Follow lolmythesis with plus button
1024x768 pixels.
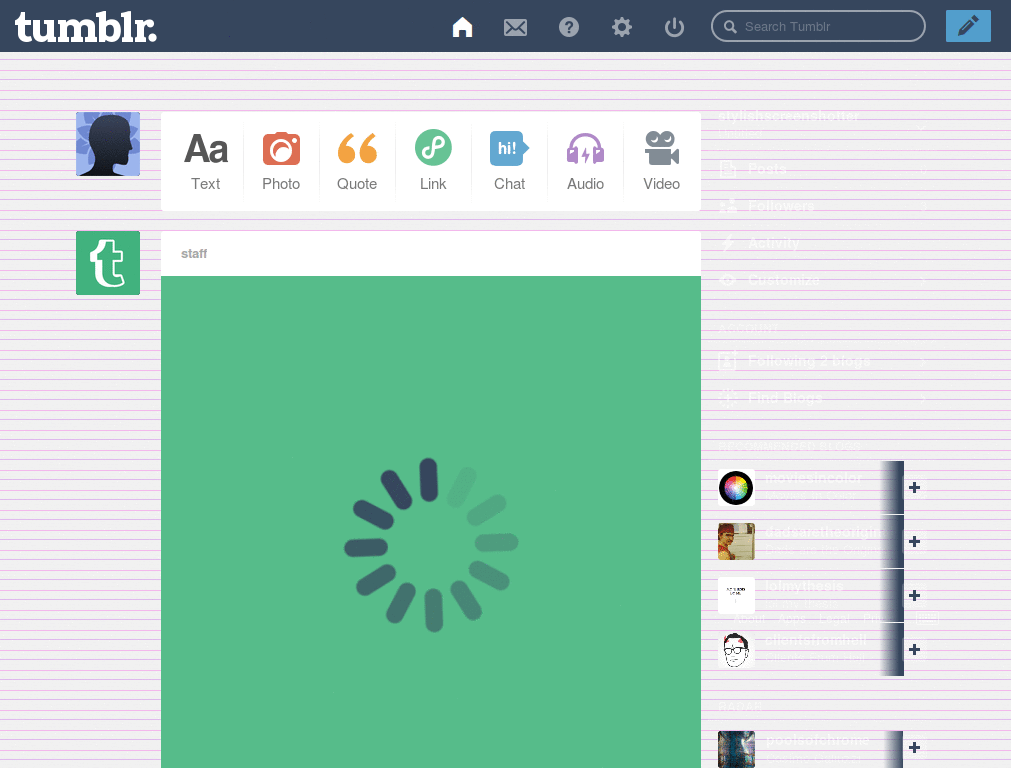click(x=914, y=595)
